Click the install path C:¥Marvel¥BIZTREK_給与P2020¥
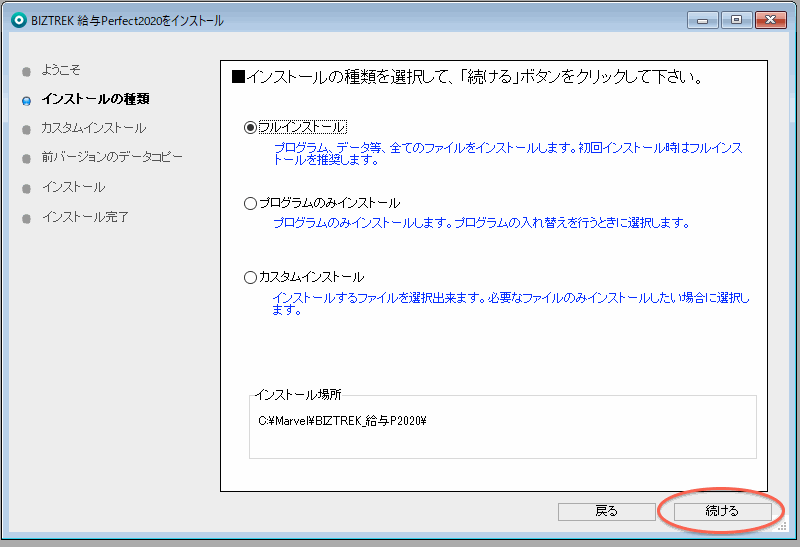Viewport: 800px width, 547px height. 342,421
